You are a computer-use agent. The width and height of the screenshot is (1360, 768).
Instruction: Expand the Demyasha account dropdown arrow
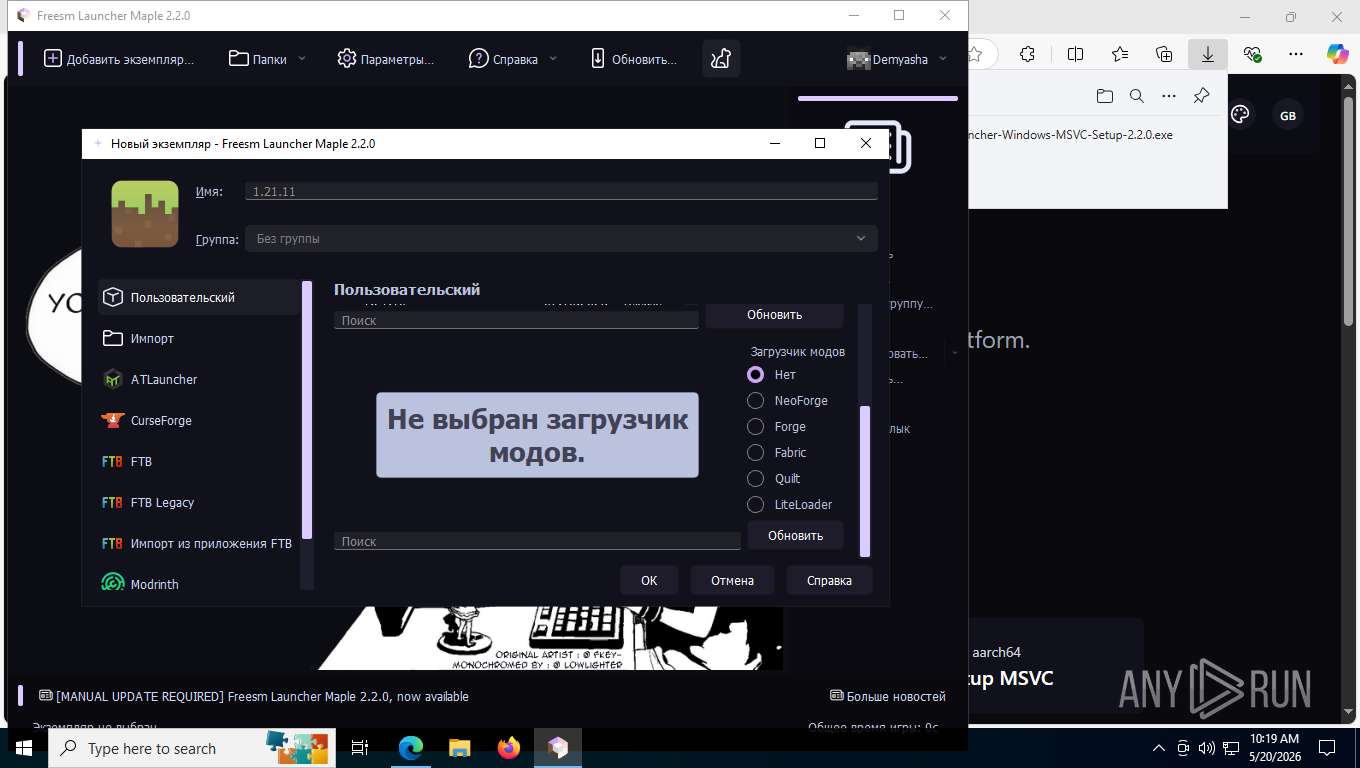point(942,59)
